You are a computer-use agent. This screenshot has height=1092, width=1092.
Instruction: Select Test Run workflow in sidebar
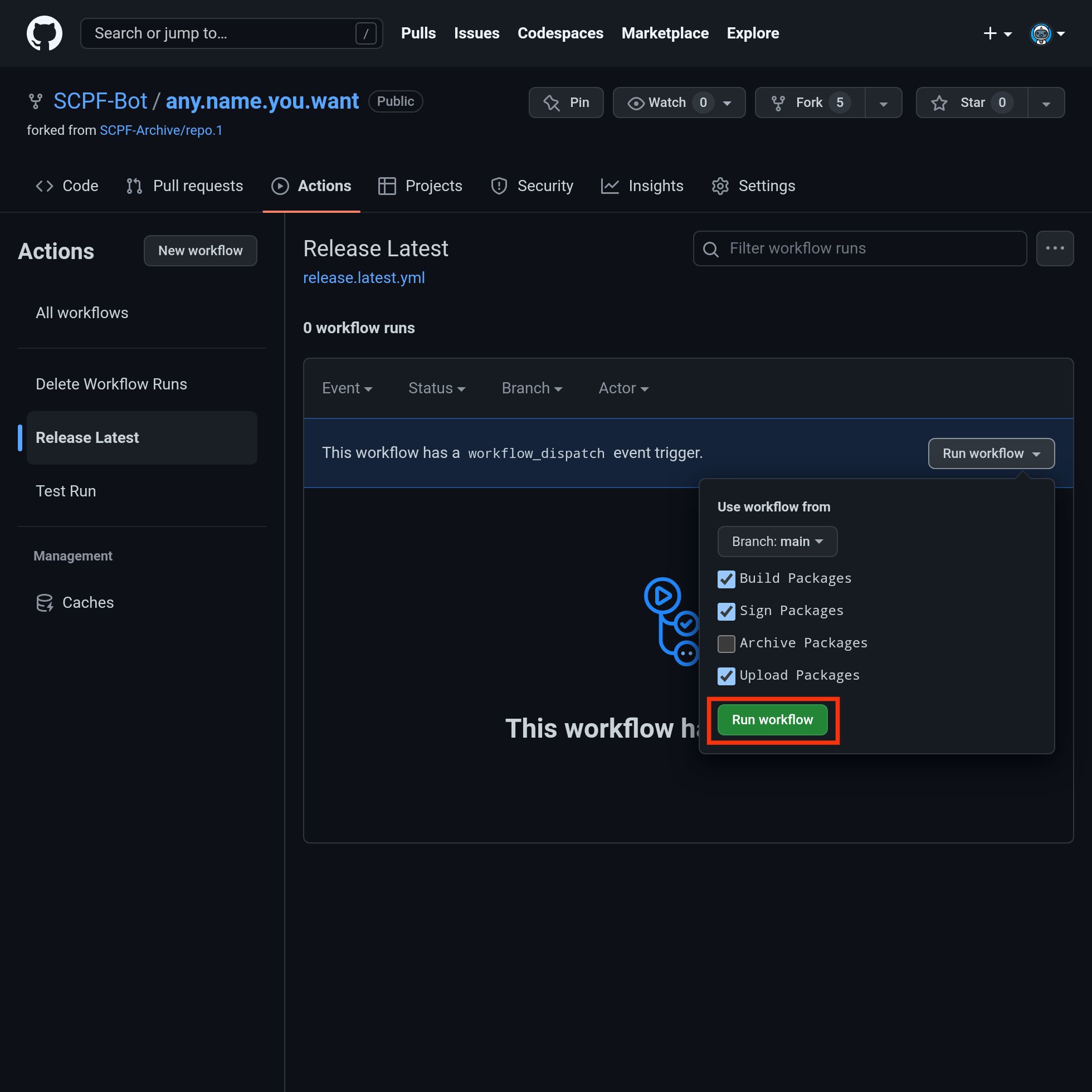(x=66, y=491)
